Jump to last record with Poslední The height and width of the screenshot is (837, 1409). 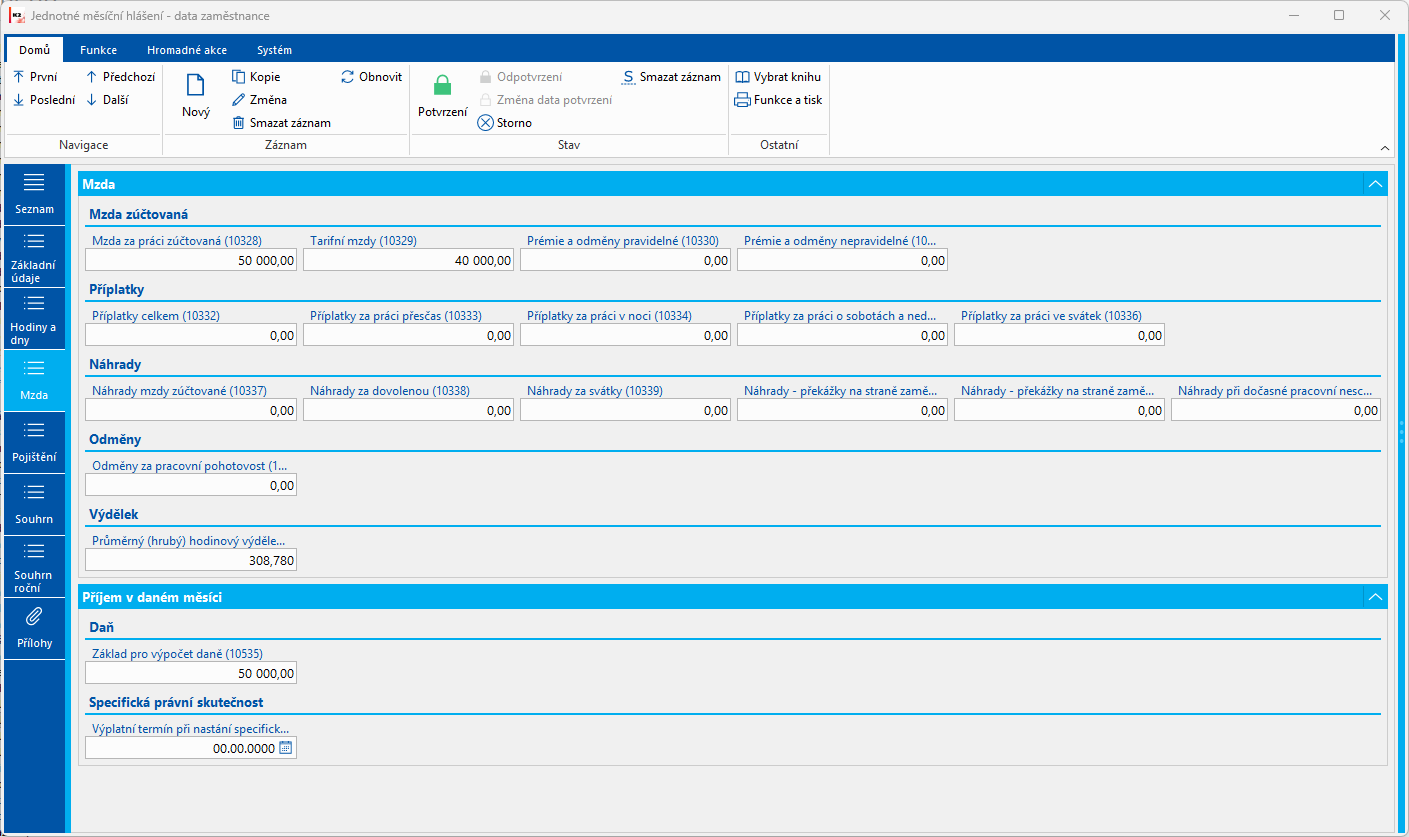pos(43,99)
